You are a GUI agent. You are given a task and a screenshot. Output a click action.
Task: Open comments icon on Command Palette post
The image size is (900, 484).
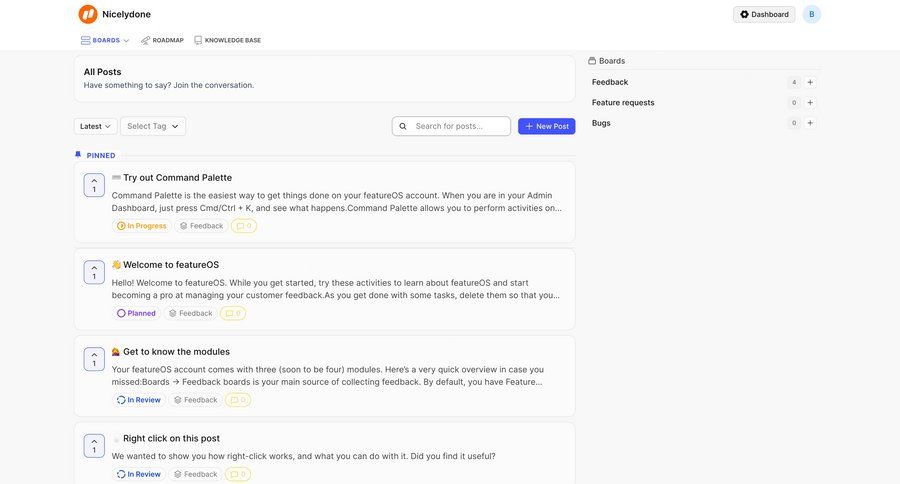pos(244,226)
